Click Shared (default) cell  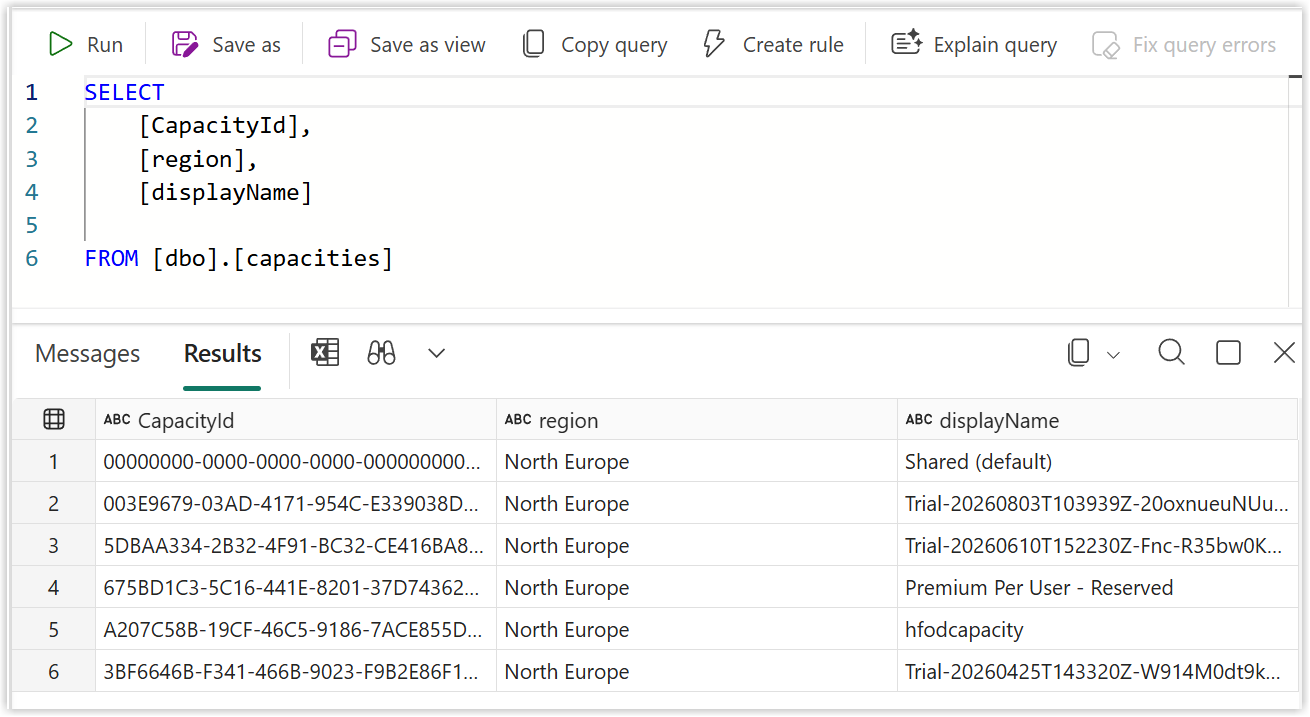click(x=1098, y=462)
